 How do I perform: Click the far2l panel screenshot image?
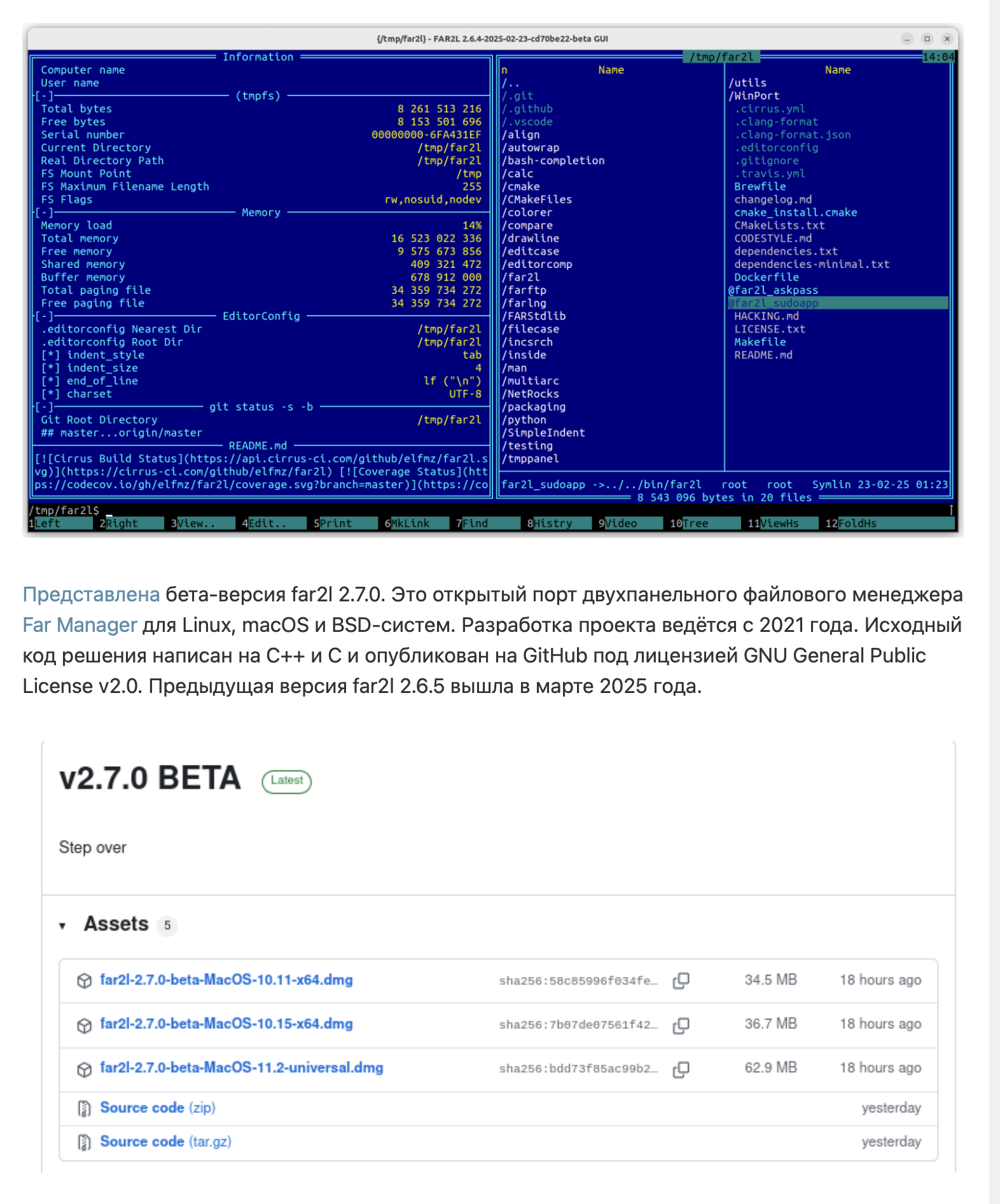click(492, 281)
